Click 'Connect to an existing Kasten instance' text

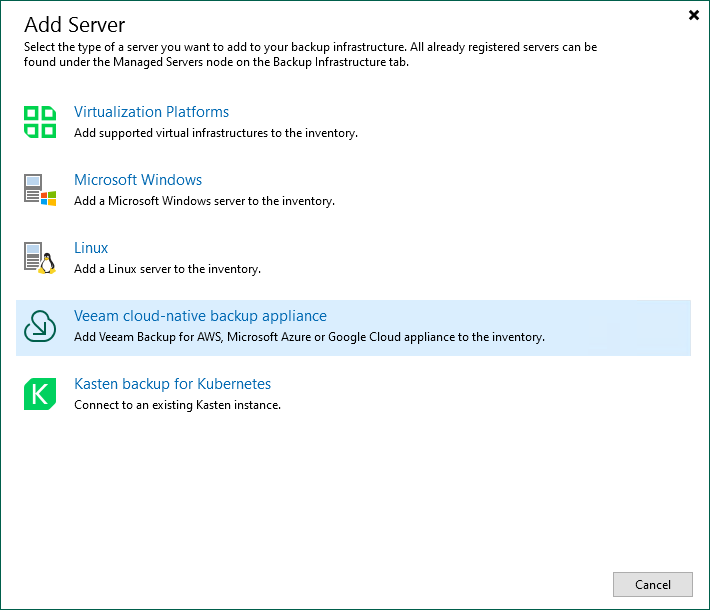pos(177,405)
